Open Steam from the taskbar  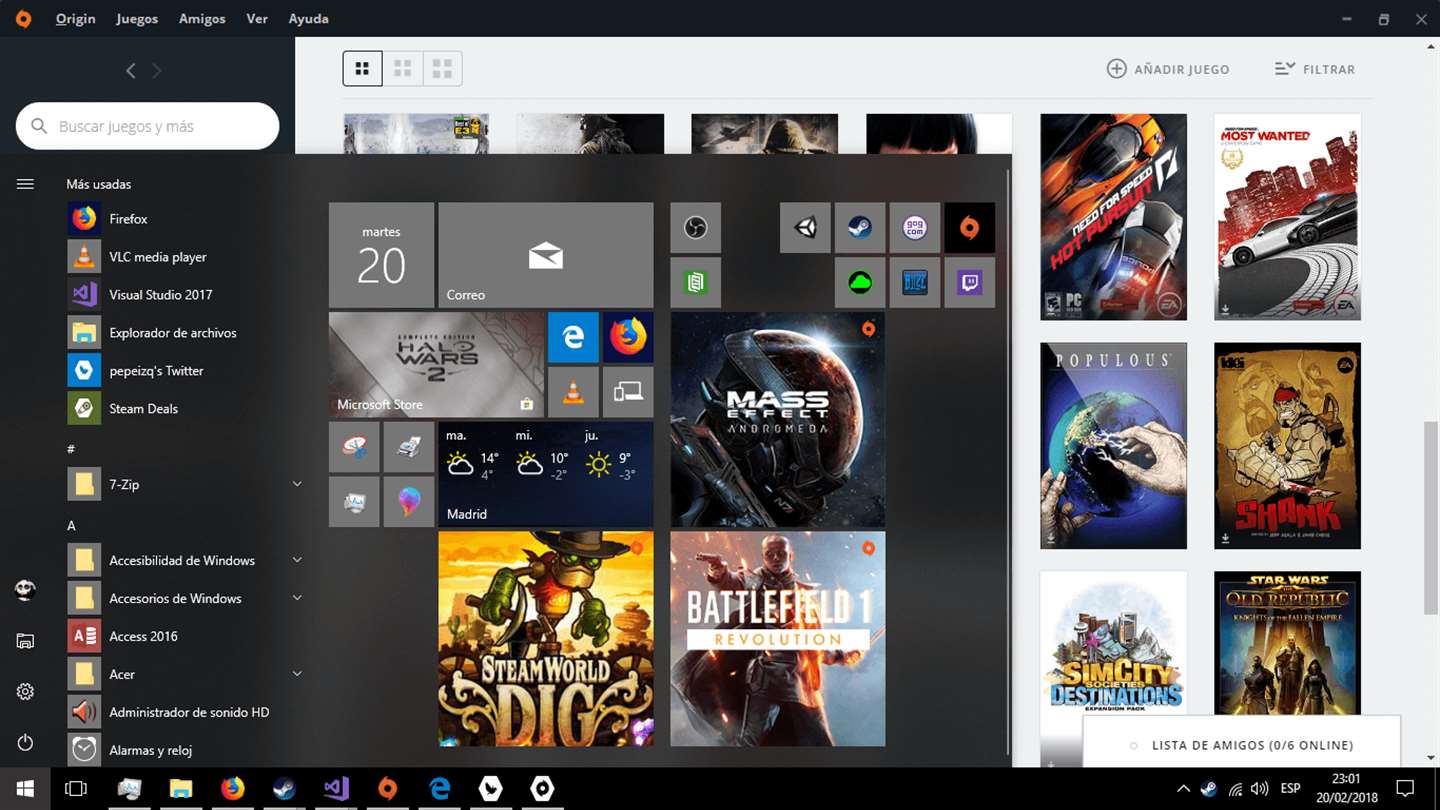click(284, 789)
